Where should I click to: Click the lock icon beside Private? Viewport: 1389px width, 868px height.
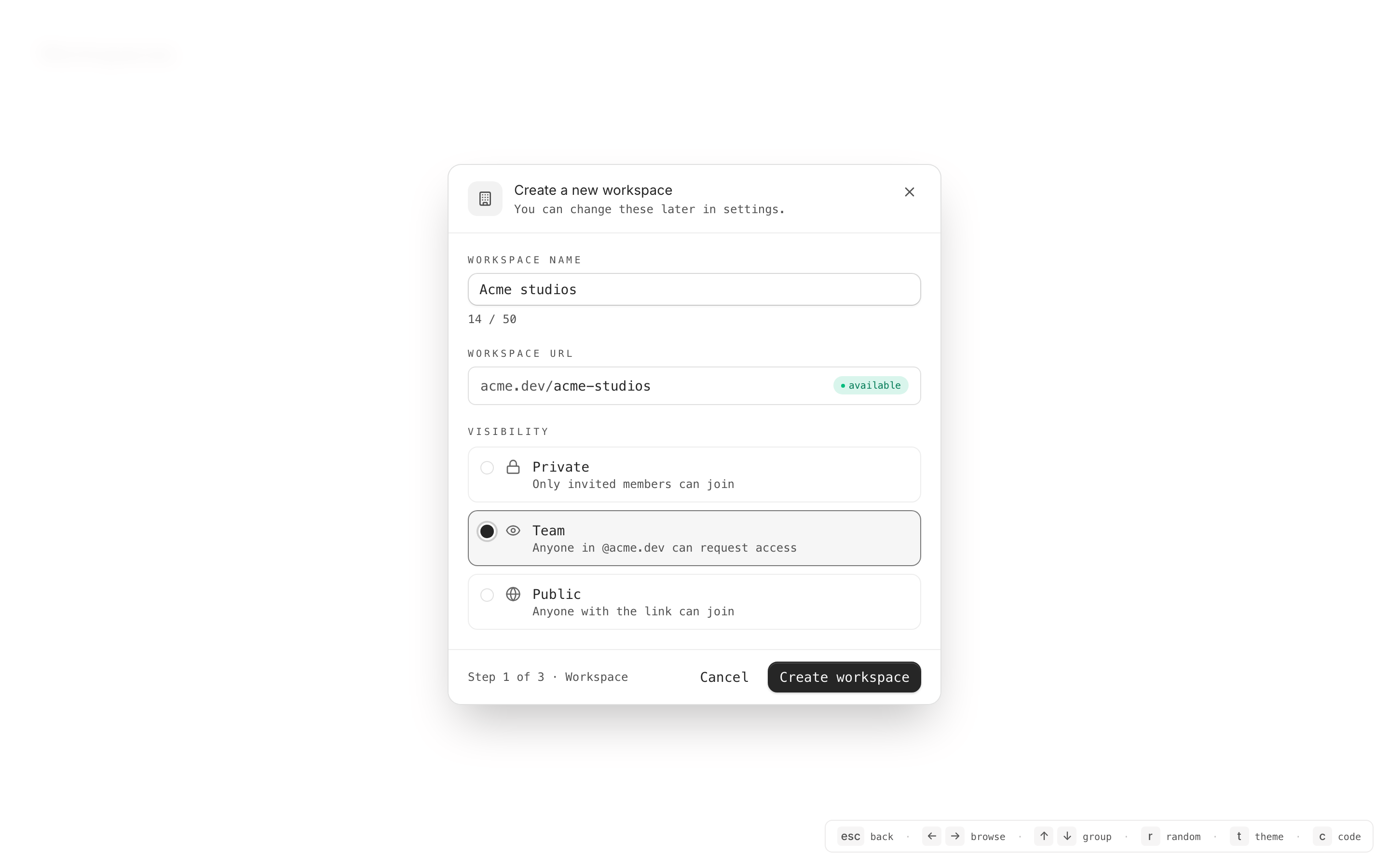pos(513,467)
